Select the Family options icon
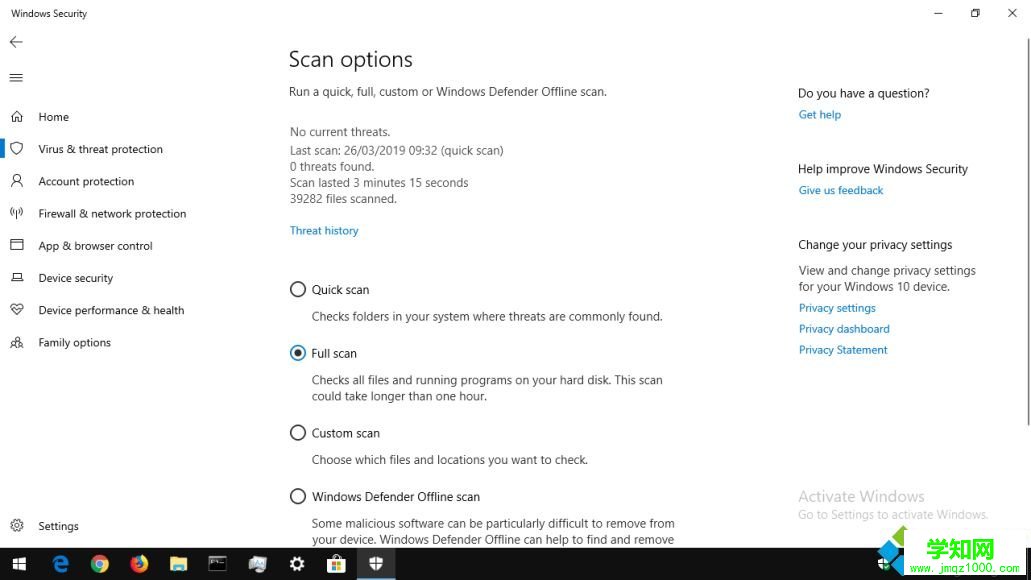1031x580 pixels. pos(18,342)
